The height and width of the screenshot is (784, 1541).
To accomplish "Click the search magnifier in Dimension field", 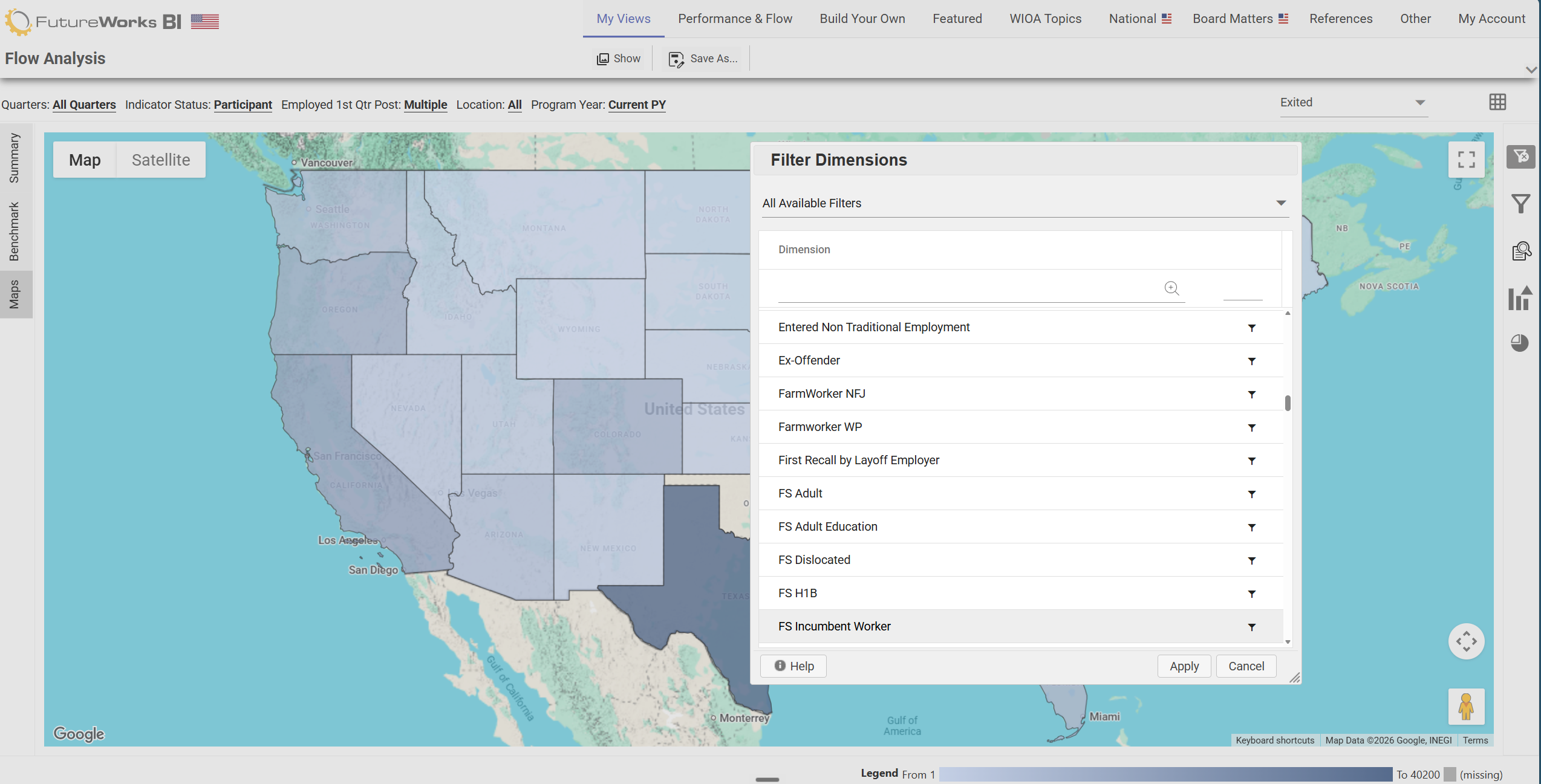I will 1171,288.
